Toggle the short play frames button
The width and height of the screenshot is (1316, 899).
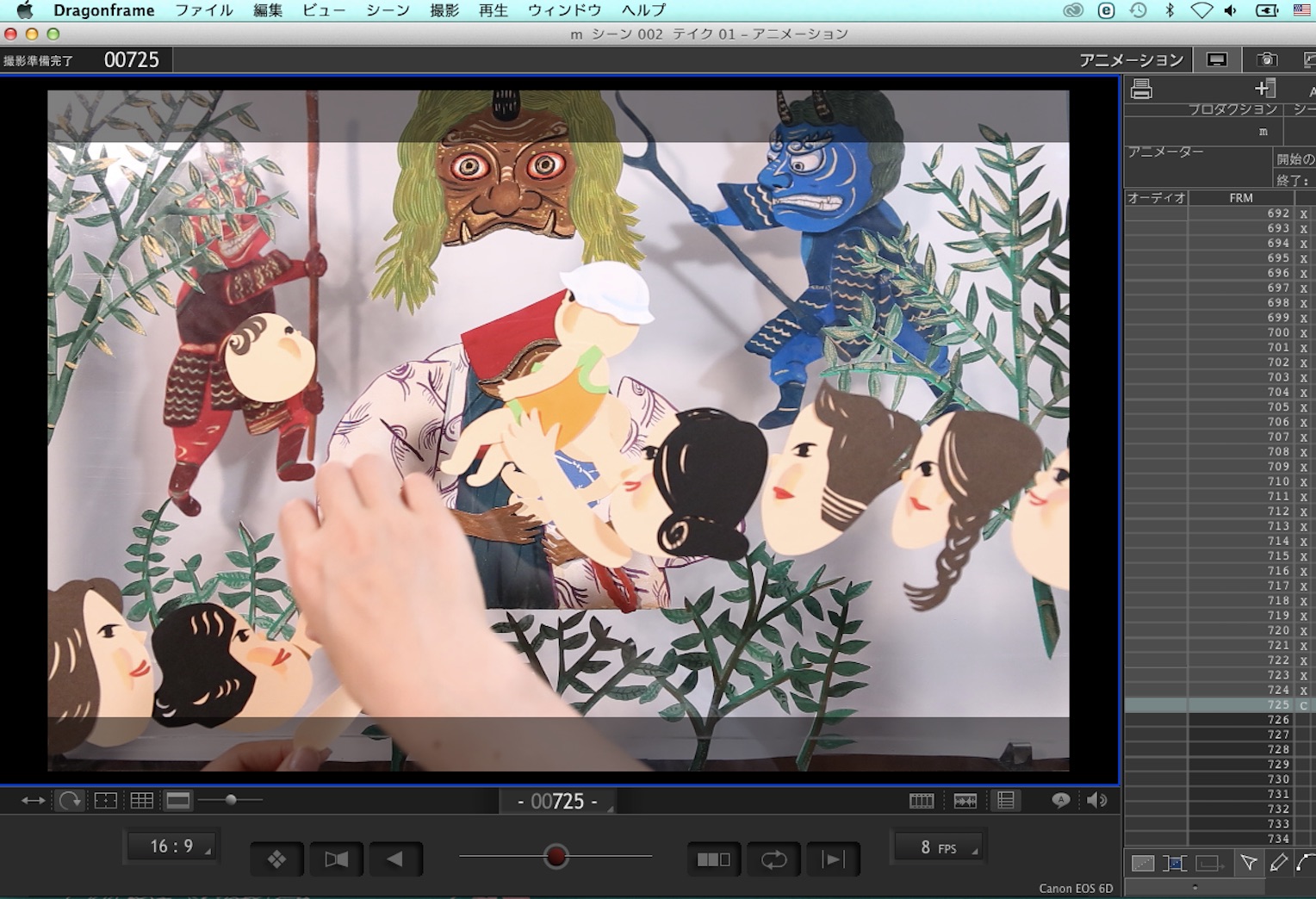point(714,859)
